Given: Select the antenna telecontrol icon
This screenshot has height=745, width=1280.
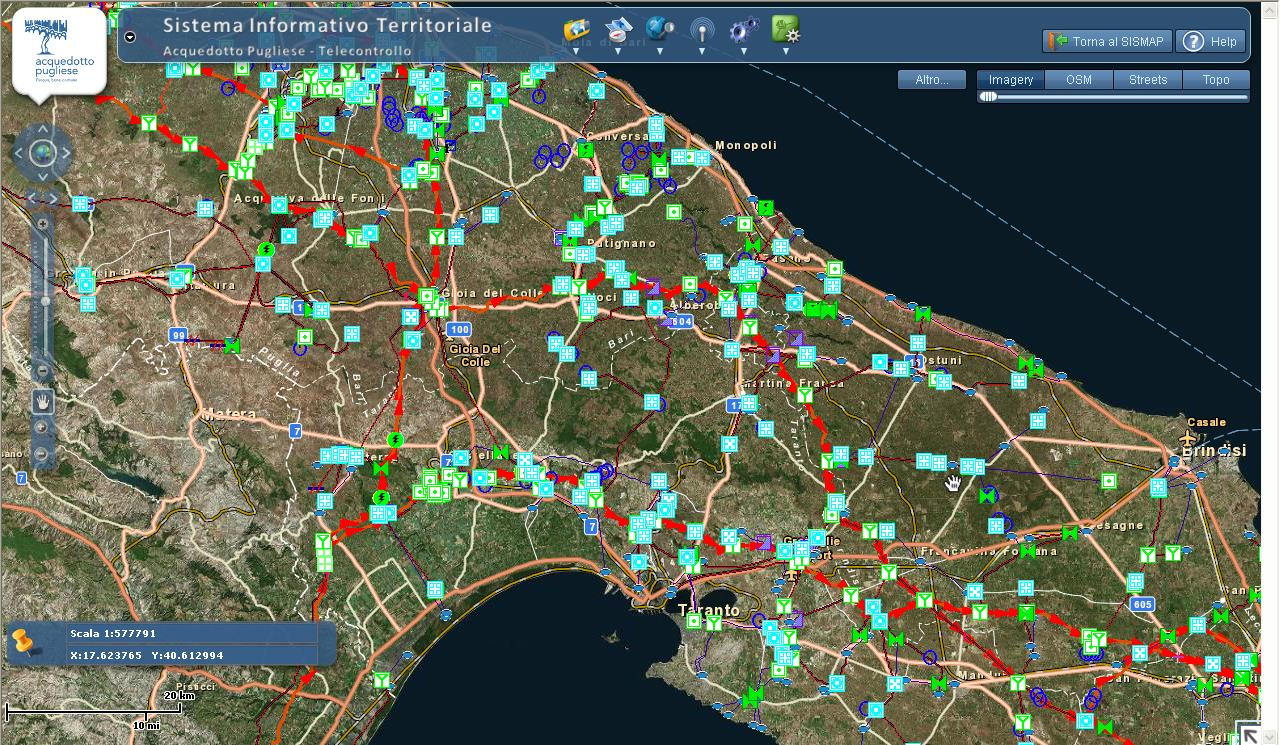Looking at the screenshot, I should click(702, 30).
